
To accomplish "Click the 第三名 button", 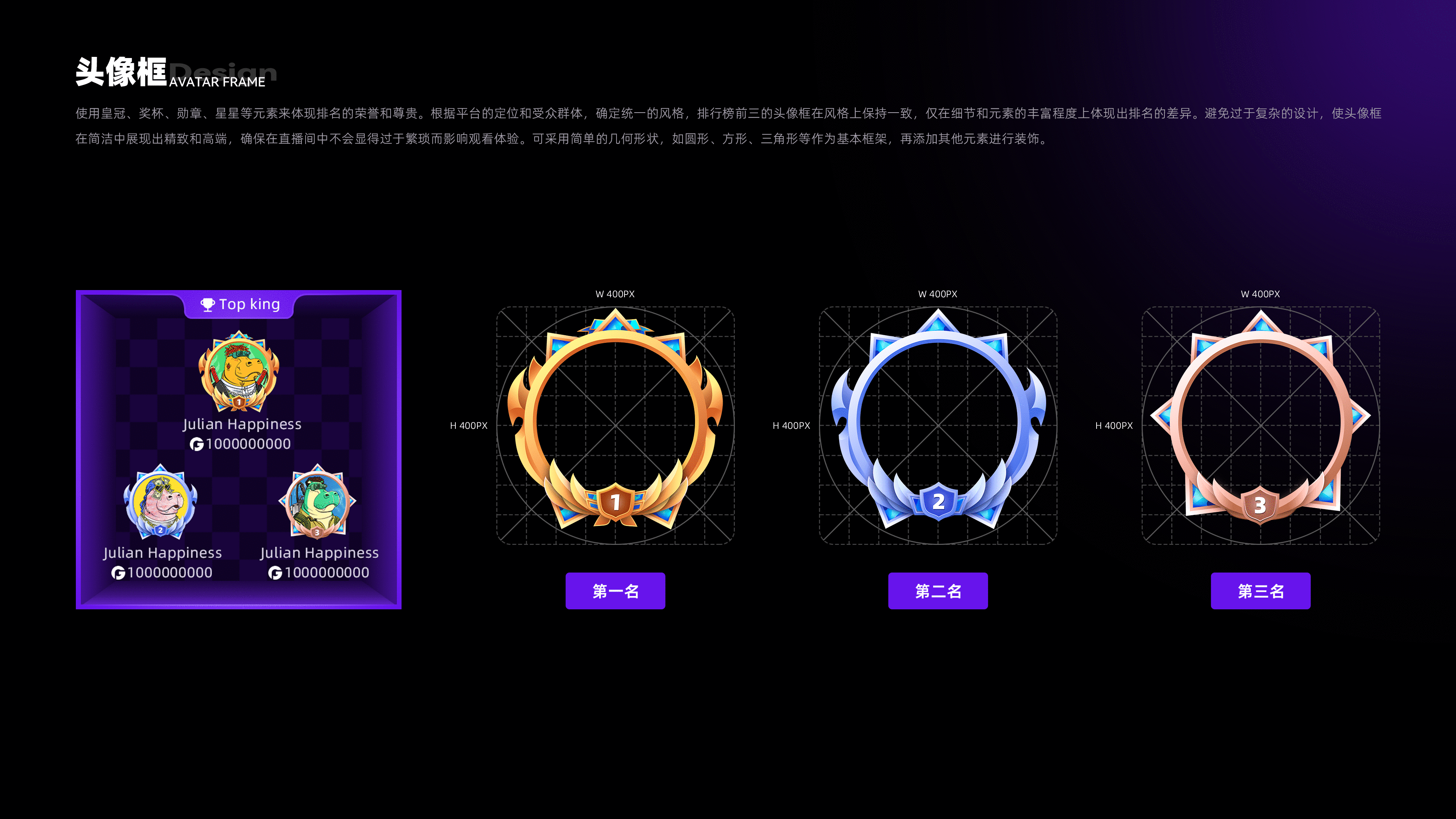I will click(1260, 591).
